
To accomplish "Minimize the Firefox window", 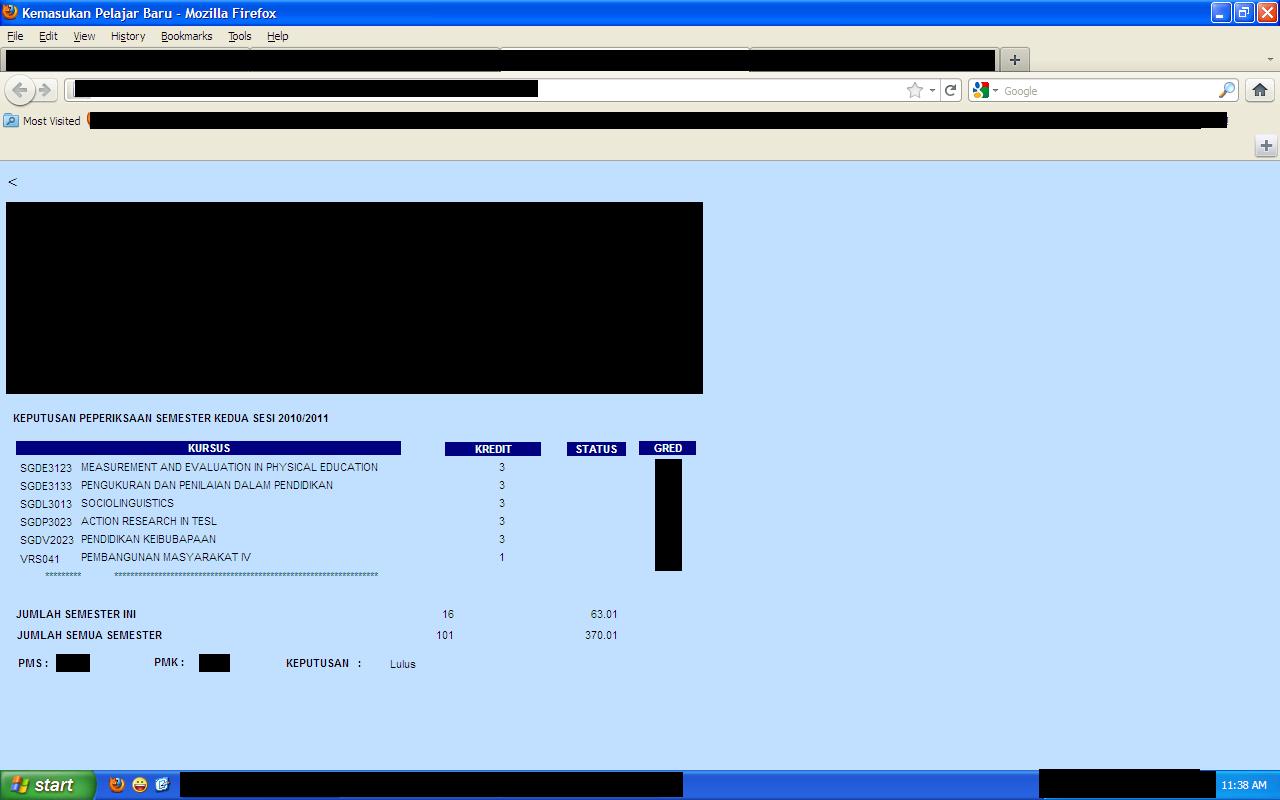I will (1221, 12).
